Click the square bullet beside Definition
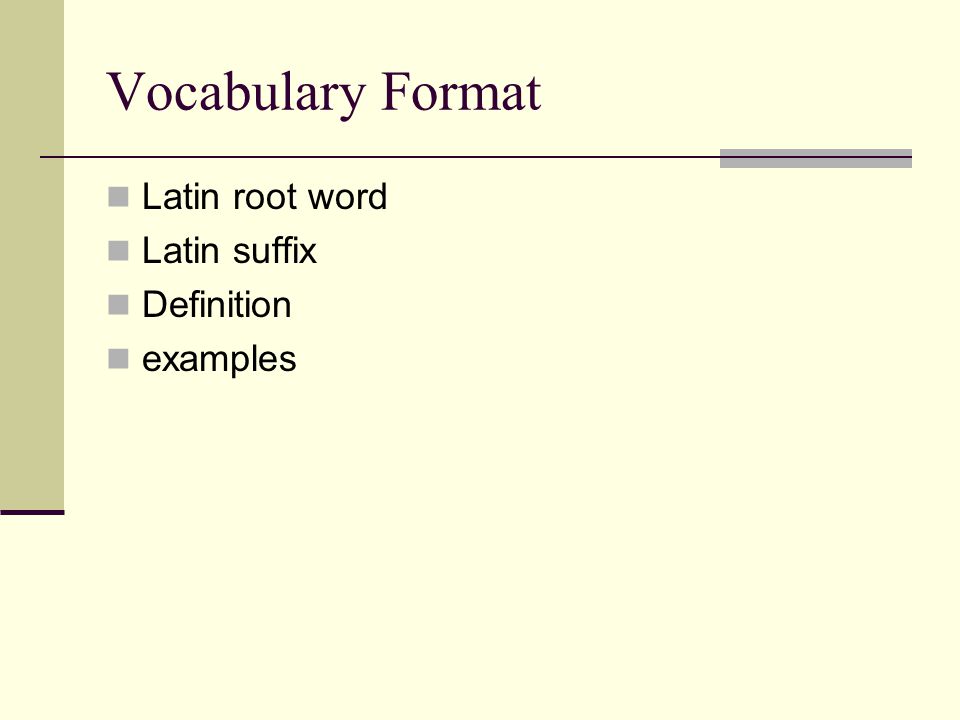 pos(118,305)
